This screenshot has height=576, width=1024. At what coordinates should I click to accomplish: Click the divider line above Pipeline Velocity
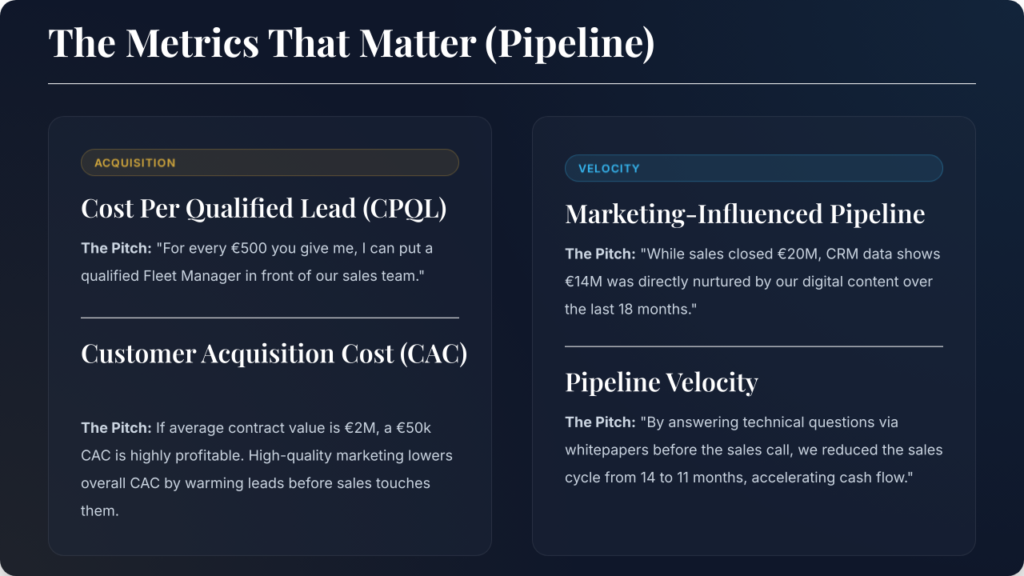tap(753, 346)
